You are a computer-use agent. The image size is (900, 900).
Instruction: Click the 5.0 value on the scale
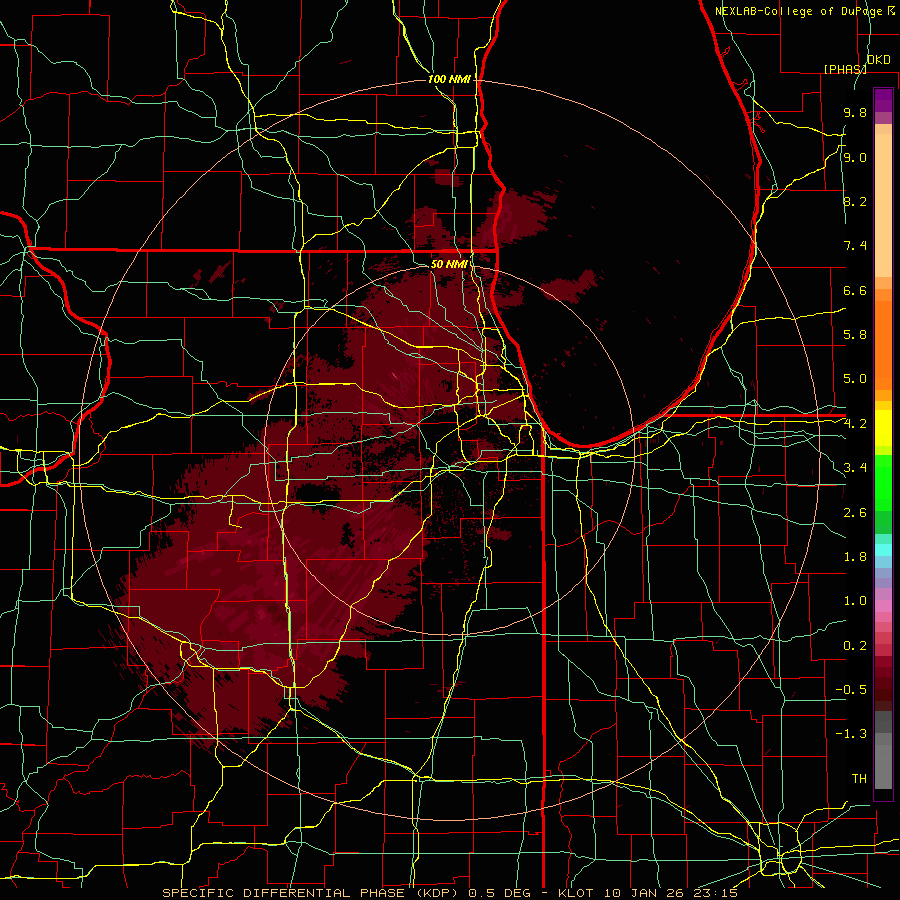point(855,379)
